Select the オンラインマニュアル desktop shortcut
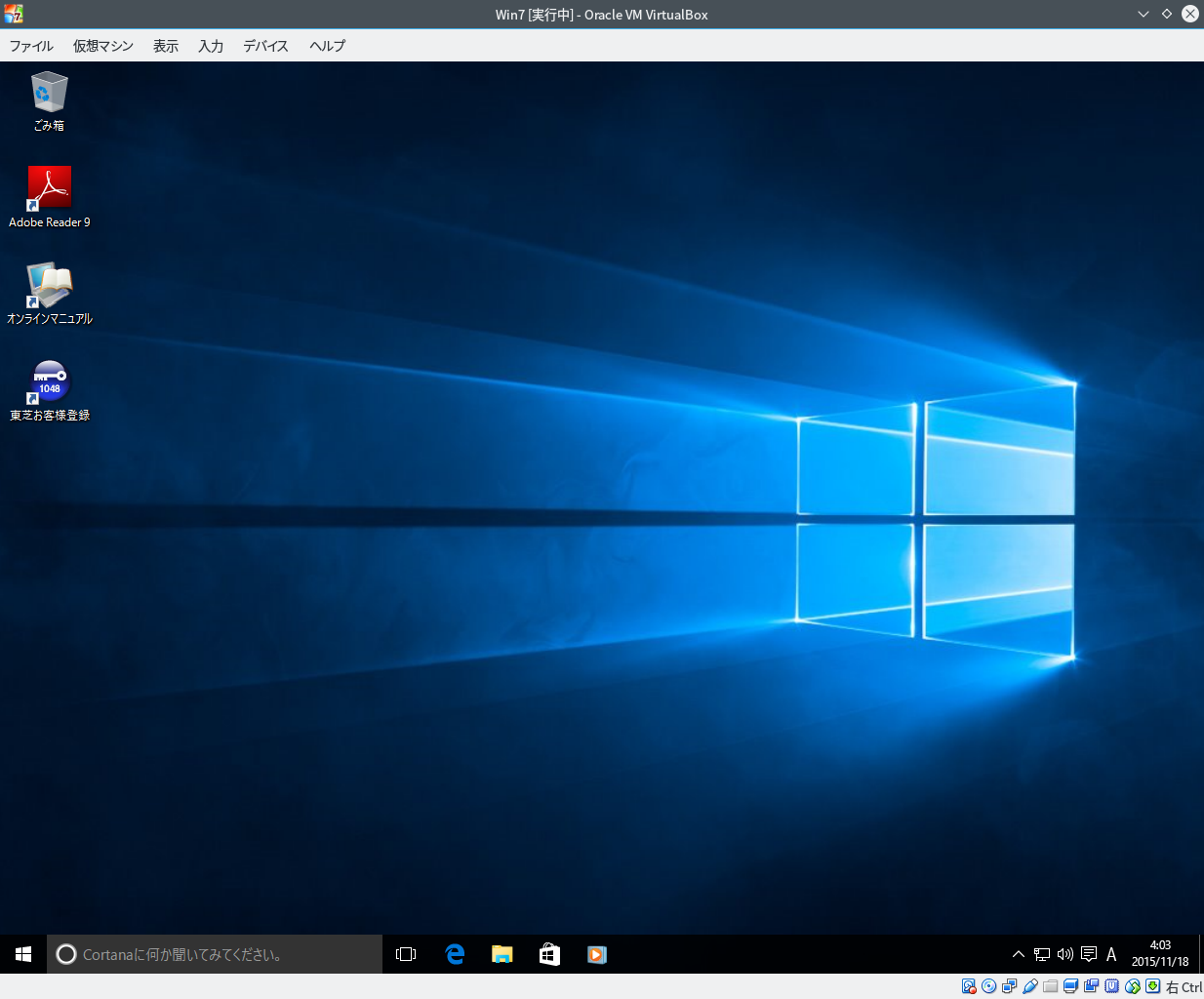This screenshot has width=1204, height=999. tap(49, 294)
